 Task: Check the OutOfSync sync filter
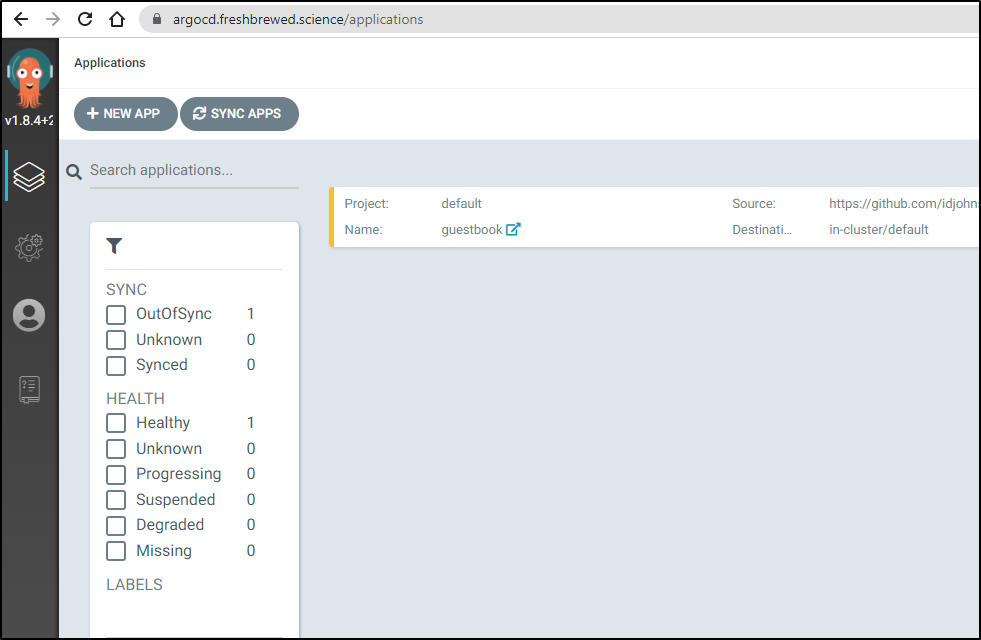point(116,315)
